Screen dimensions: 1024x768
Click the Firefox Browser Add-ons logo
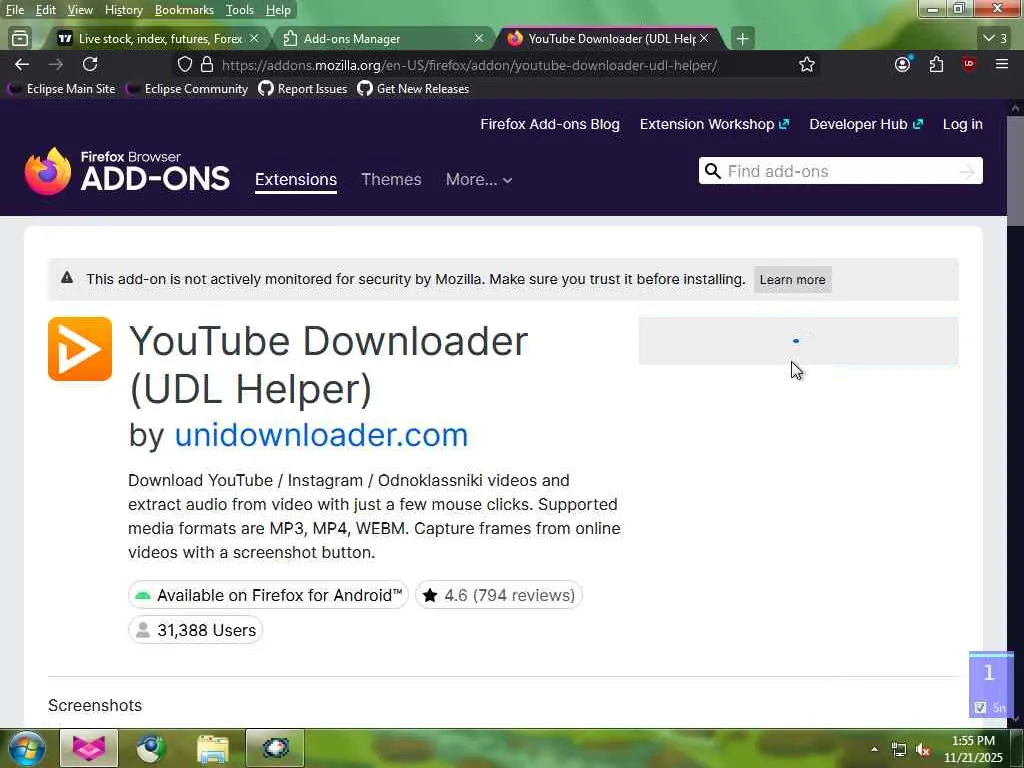127,171
